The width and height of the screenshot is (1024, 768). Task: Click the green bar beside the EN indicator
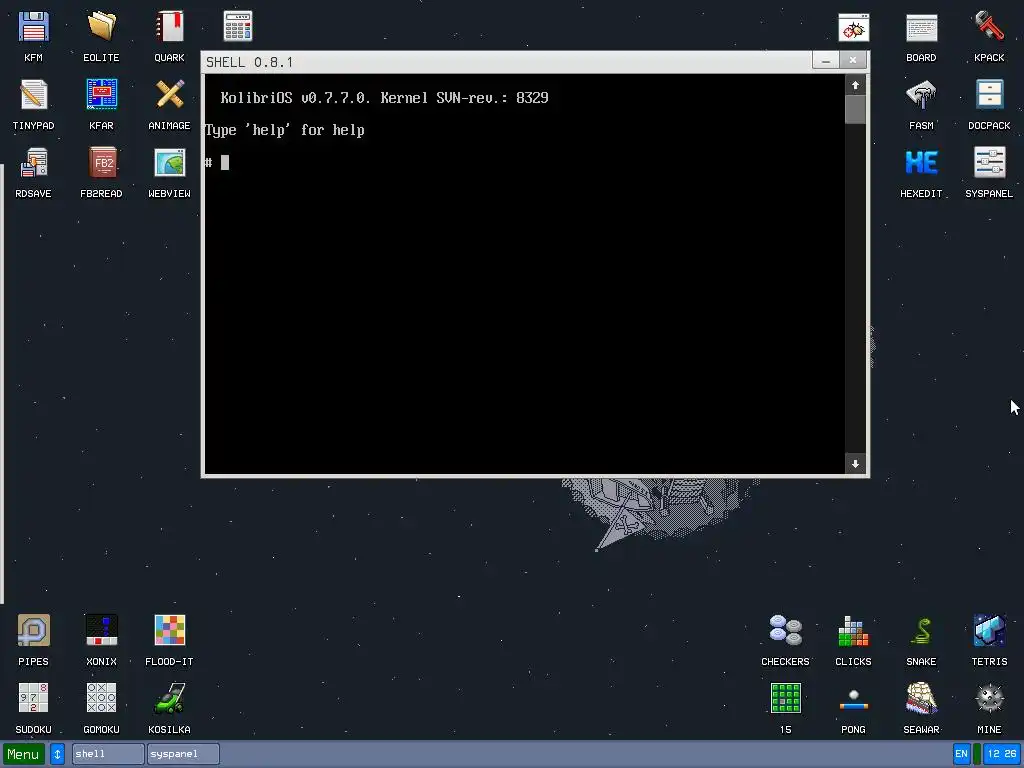977,754
